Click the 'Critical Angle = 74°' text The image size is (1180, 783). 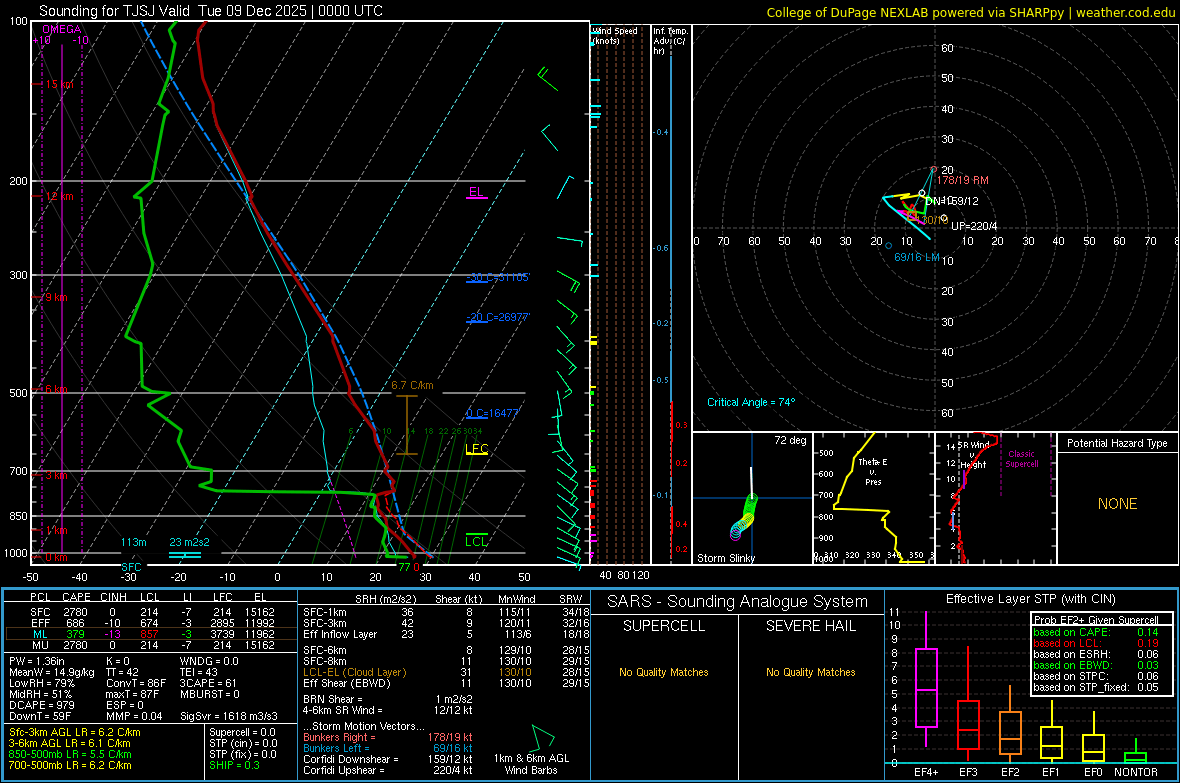point(751,402)
